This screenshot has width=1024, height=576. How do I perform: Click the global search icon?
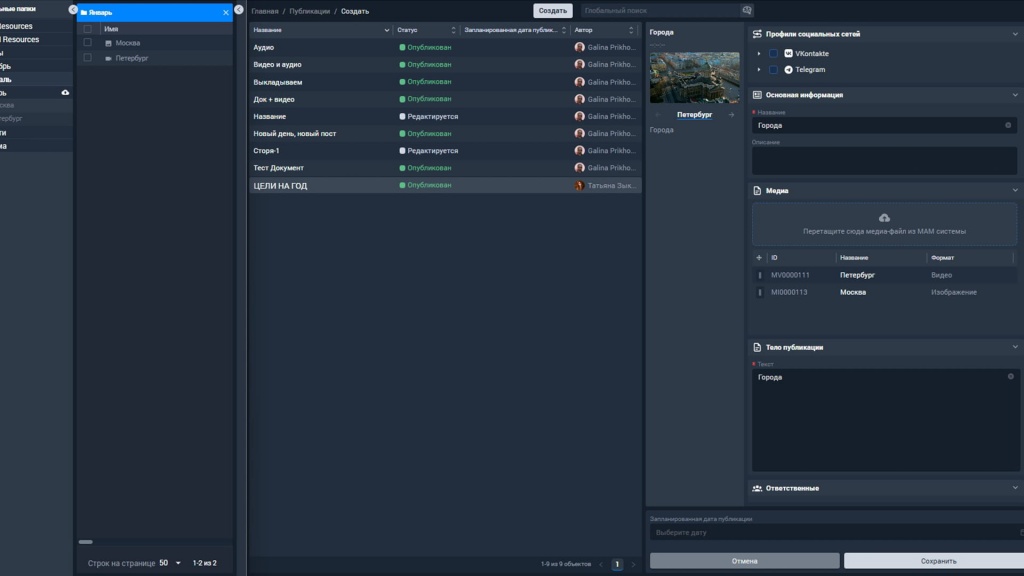pos(746,11)
